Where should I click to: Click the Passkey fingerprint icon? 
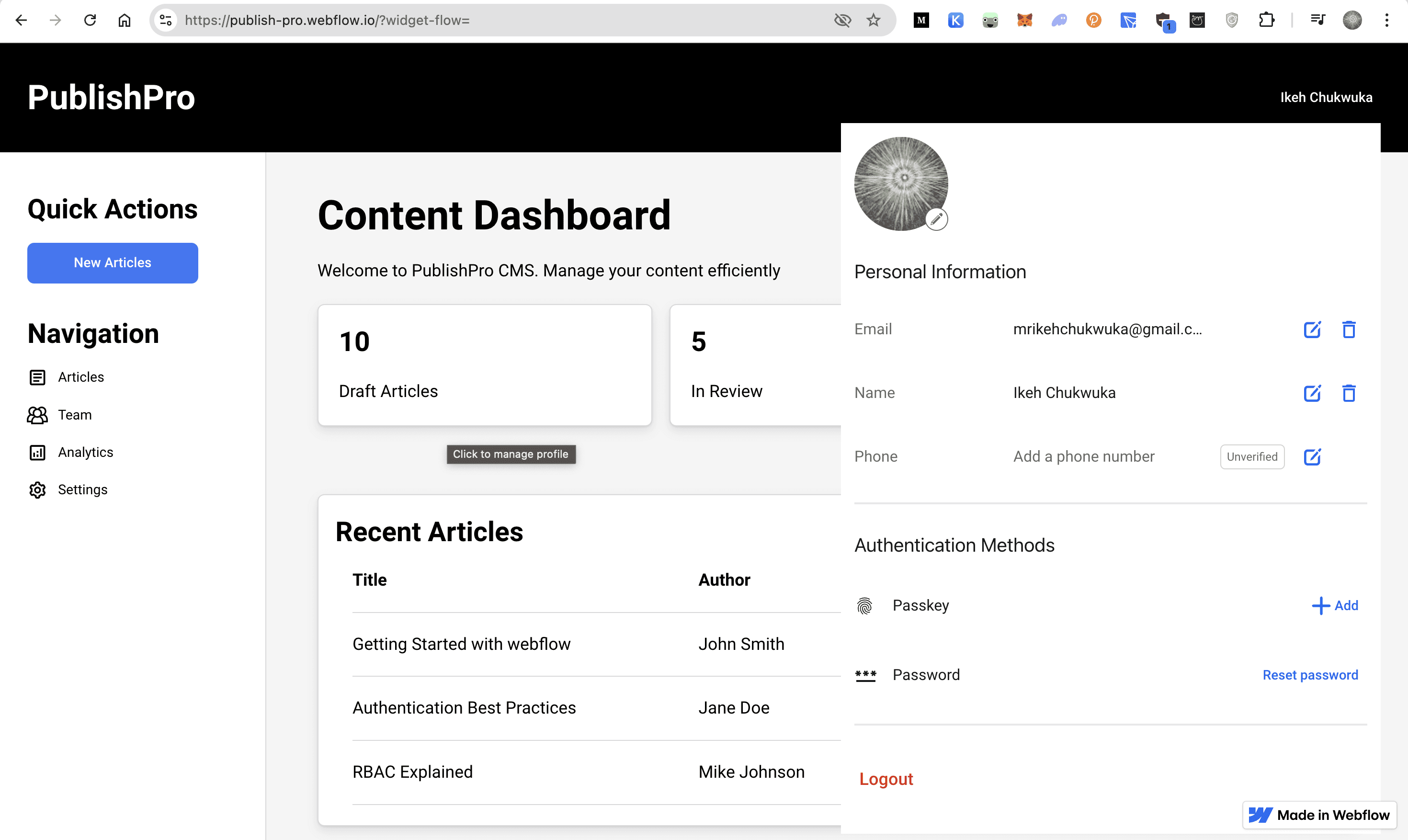pyautogui.click(x=864, y=606)
